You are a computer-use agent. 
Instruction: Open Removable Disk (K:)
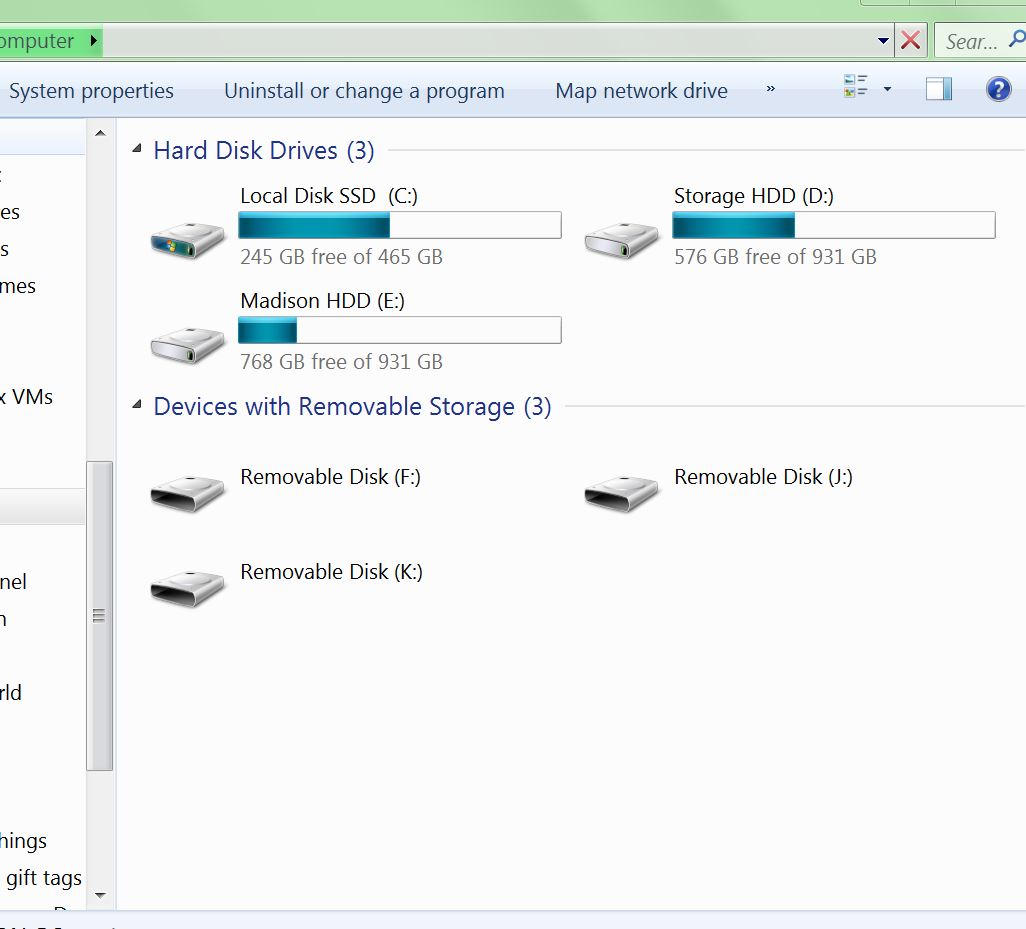click(x=331, y=572)
